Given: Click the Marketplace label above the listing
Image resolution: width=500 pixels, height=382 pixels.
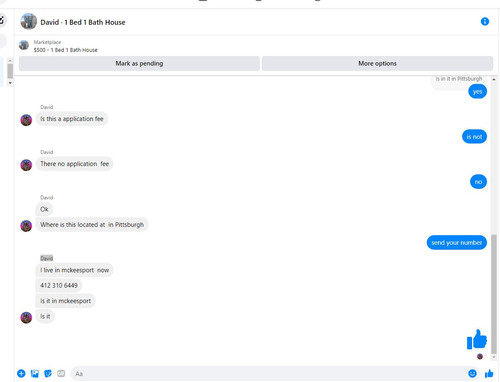Looking at the screenshot, I should point(47,42).
